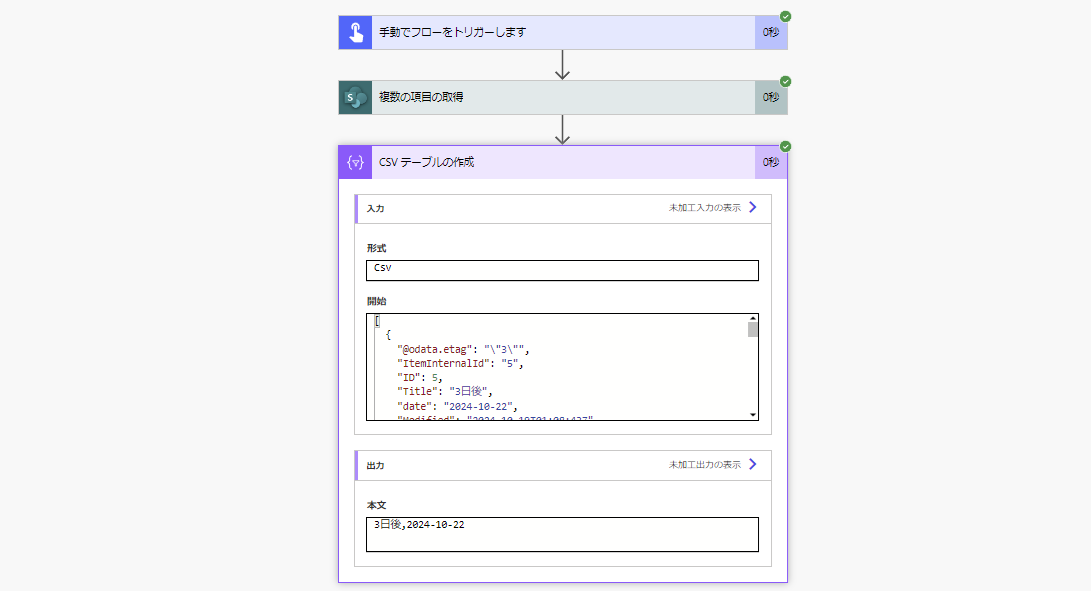The height and width of the screenshot is (591, 1091).
Task: Expand raw inputs via the 入力 section chevron
Action: (x=753, y=208)
